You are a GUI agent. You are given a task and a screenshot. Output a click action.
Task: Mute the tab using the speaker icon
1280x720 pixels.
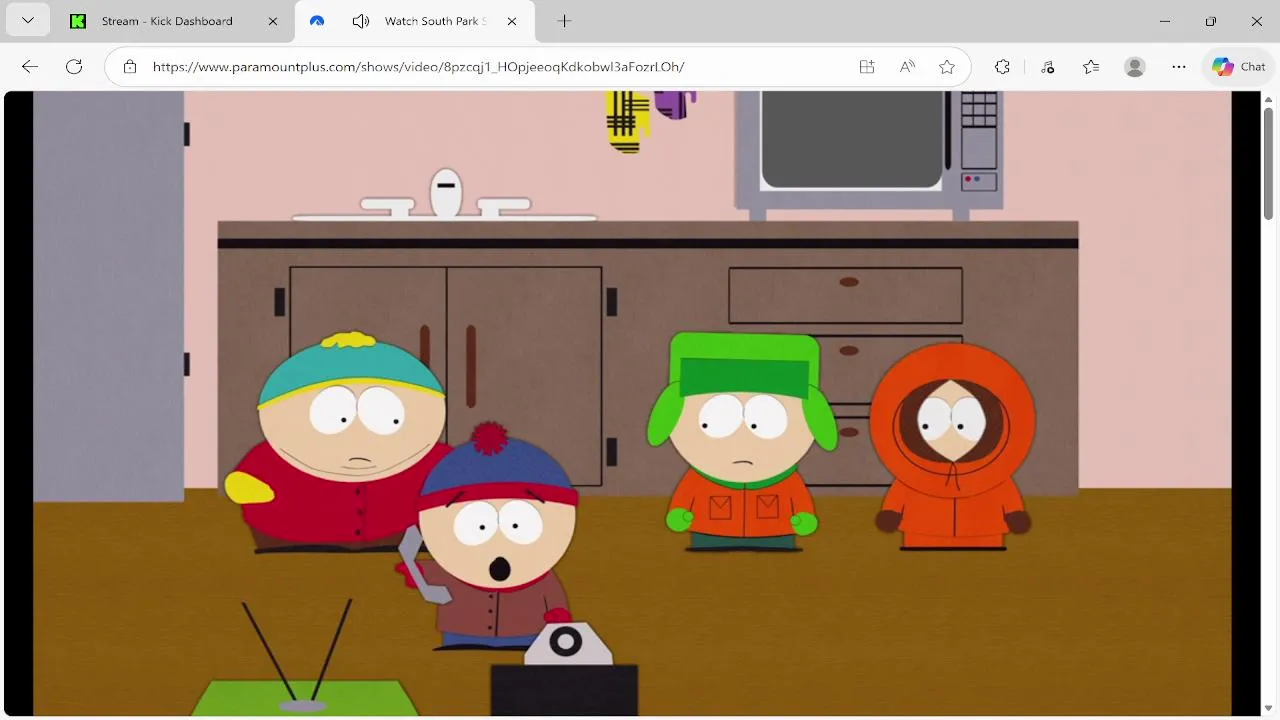(x=361, y=21)
